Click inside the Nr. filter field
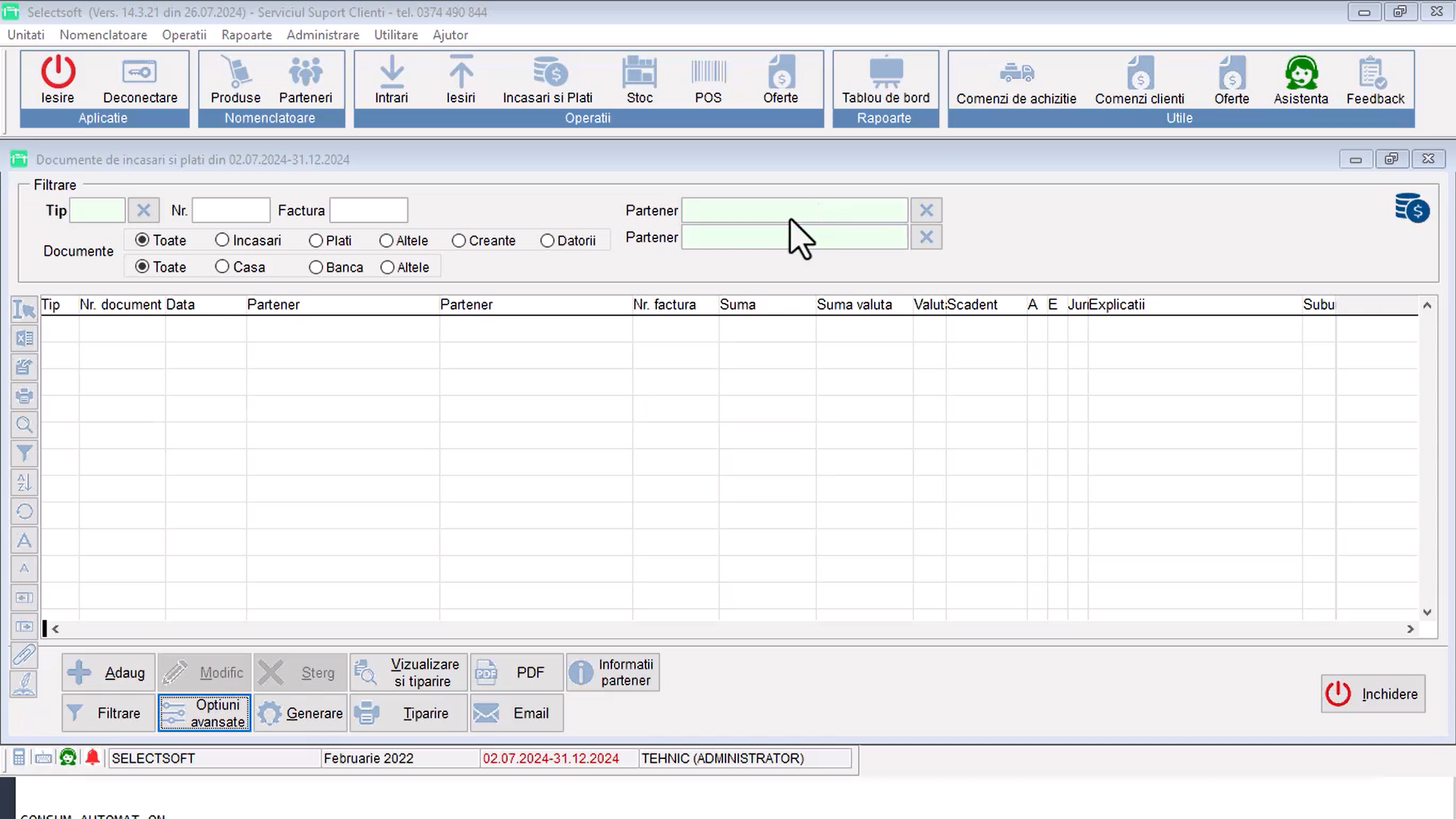1456x819 pixels. point(231,210)
